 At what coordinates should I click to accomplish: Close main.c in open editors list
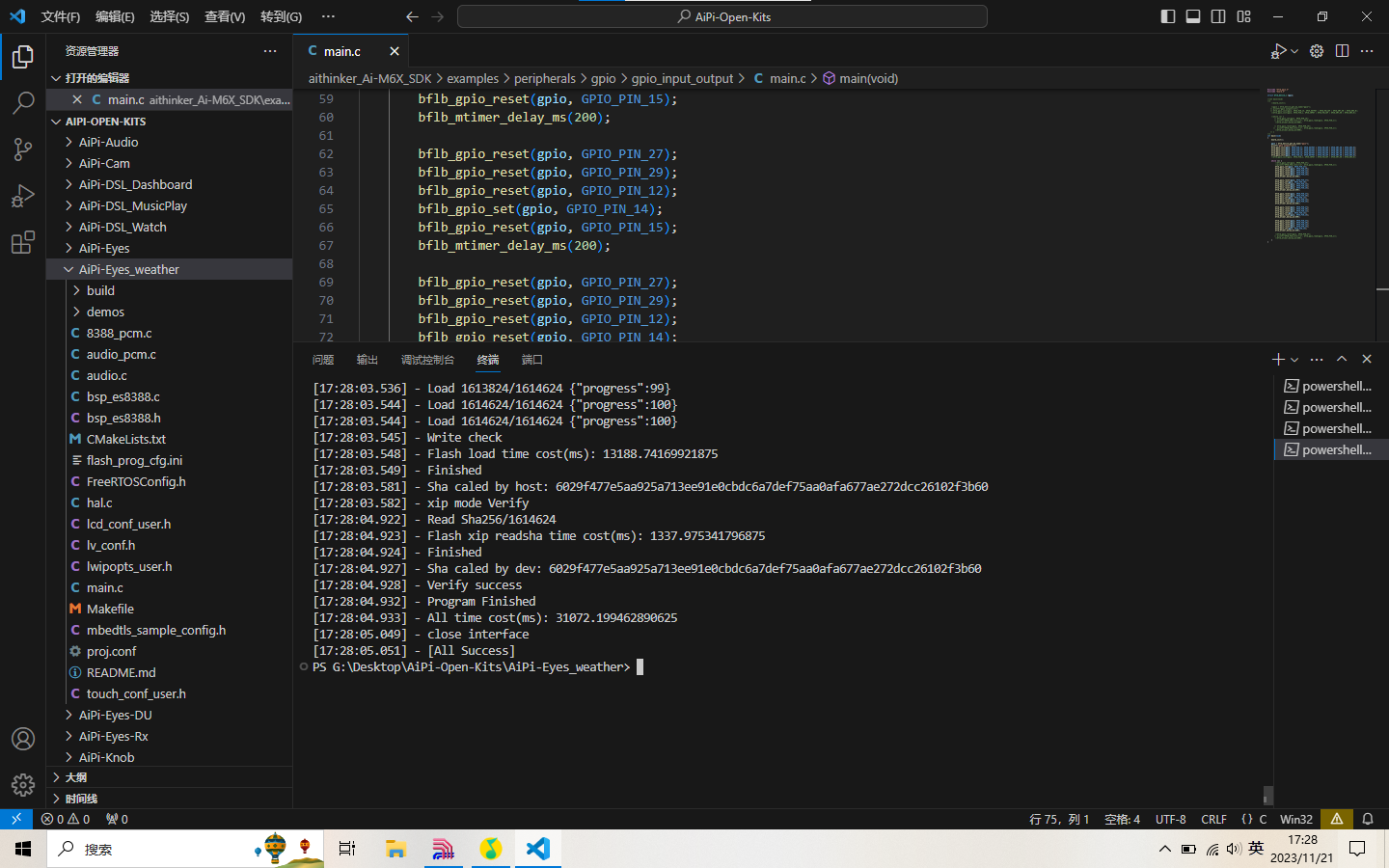click(x=77, y=99)
